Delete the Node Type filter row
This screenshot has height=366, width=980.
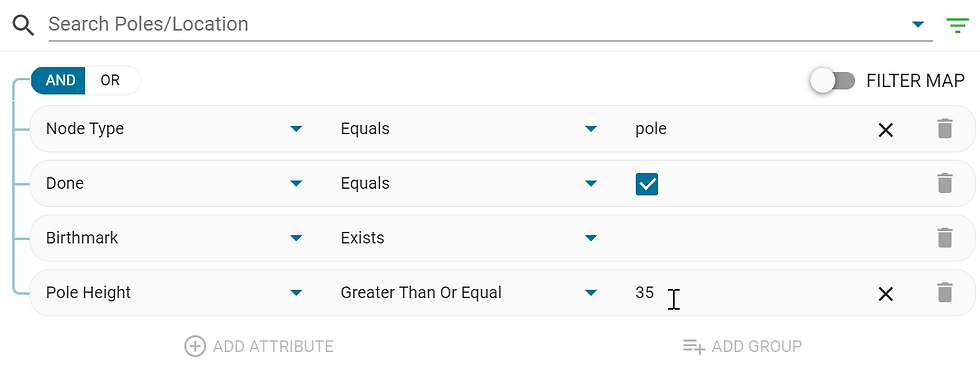[x=944, y=129]
